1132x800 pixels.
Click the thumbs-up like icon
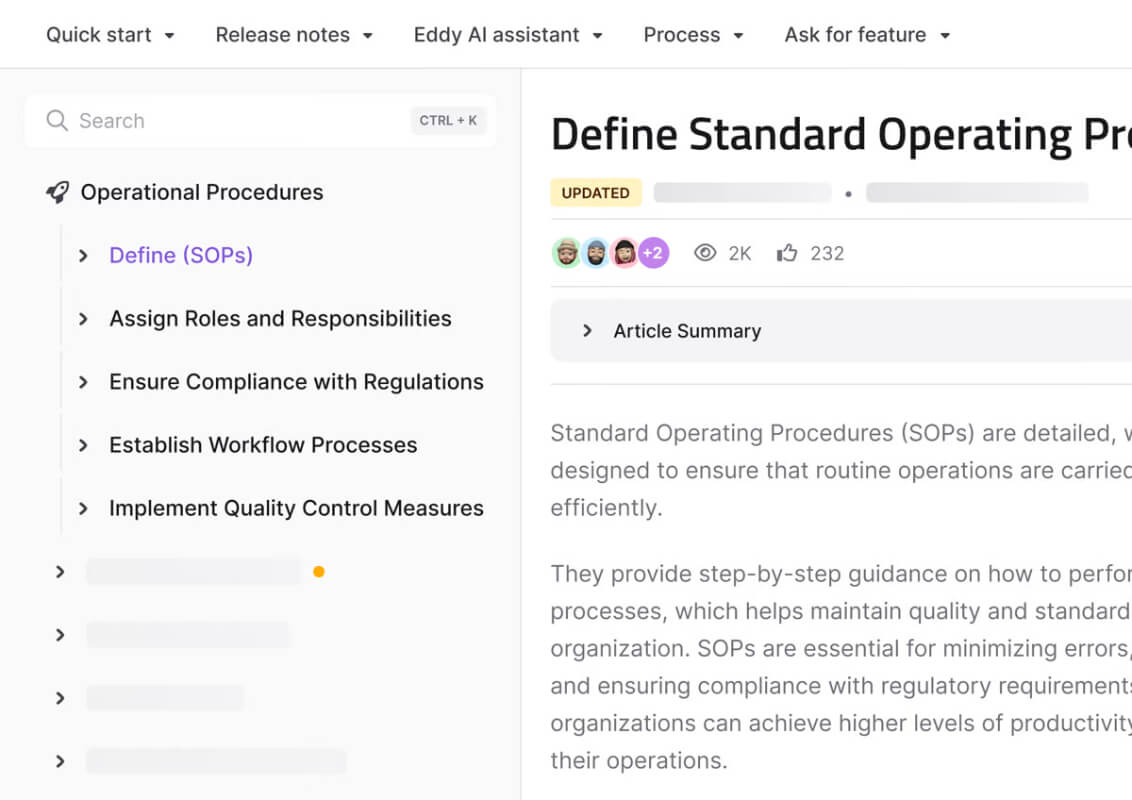click(x=787, y=253)
